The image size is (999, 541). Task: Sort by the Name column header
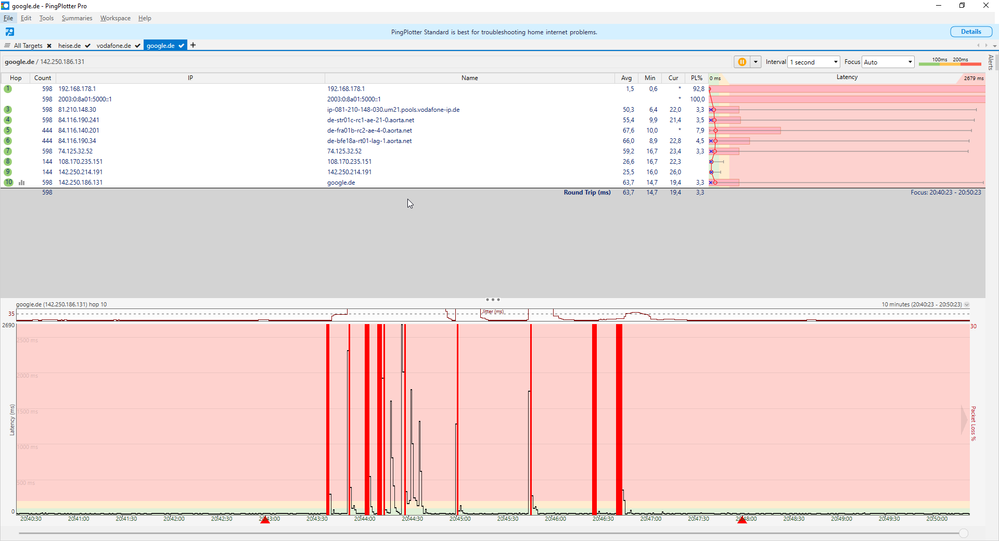tap(470, 78)
